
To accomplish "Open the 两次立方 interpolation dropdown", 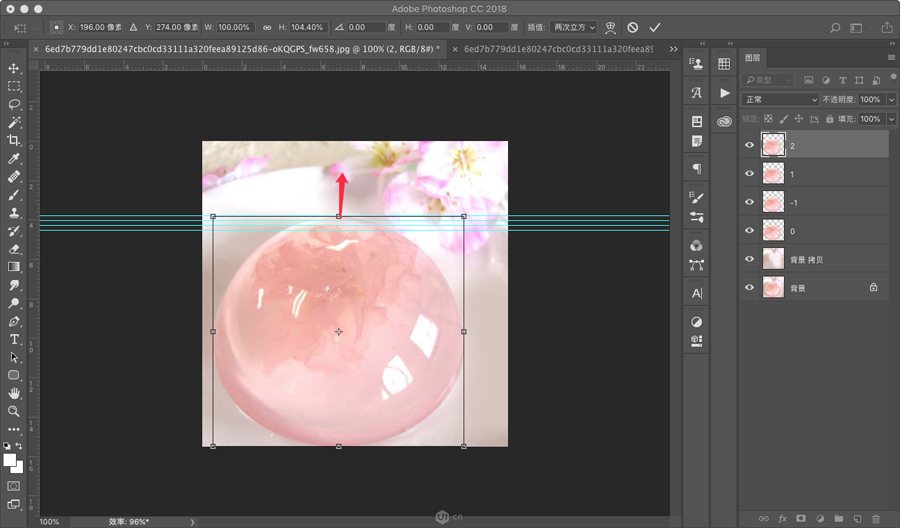I will point(575,28).
